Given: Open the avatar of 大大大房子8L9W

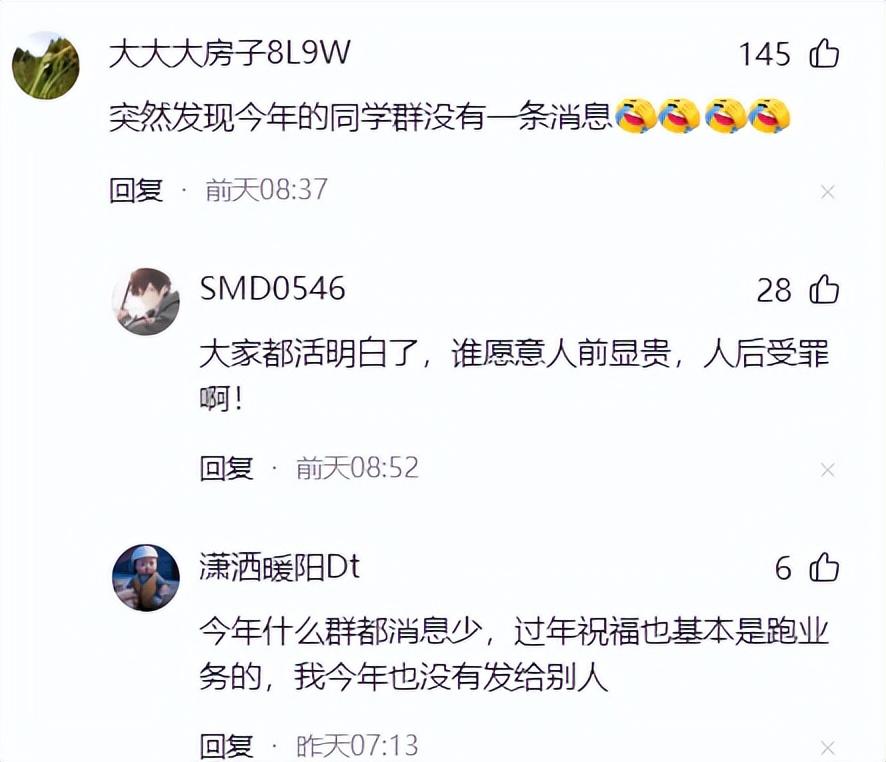Looking at the screenshot, I should pyautogui.click(x=46, y=66).
